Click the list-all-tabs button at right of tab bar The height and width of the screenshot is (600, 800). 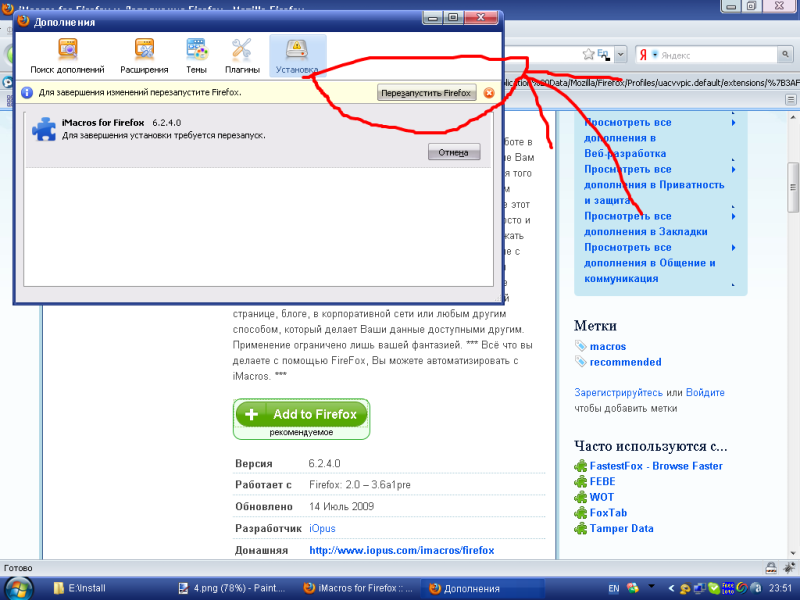(791, 99)
